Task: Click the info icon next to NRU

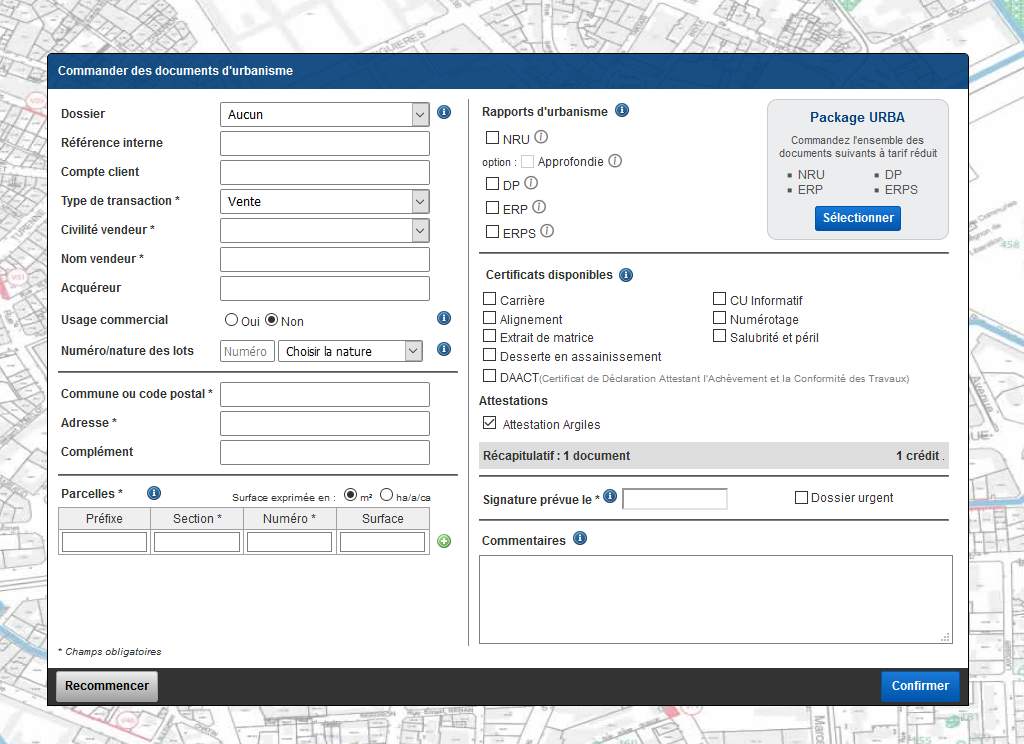Action: 541,137
